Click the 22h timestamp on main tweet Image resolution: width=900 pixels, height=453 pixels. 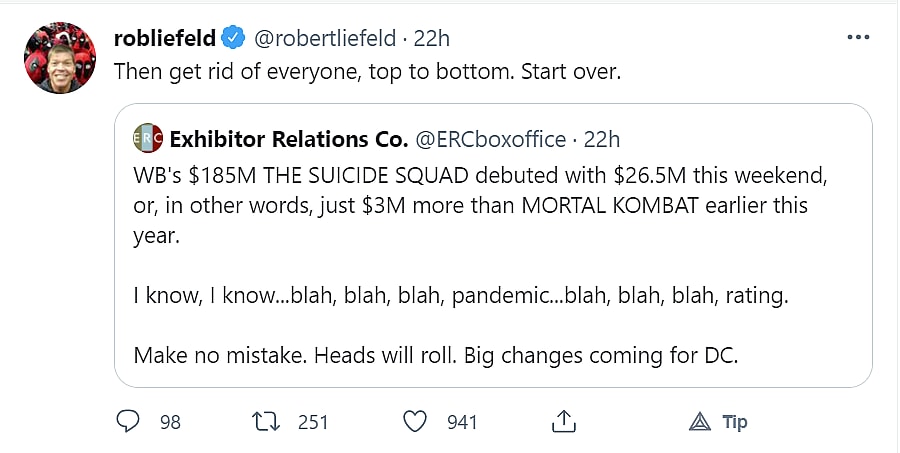431,39
